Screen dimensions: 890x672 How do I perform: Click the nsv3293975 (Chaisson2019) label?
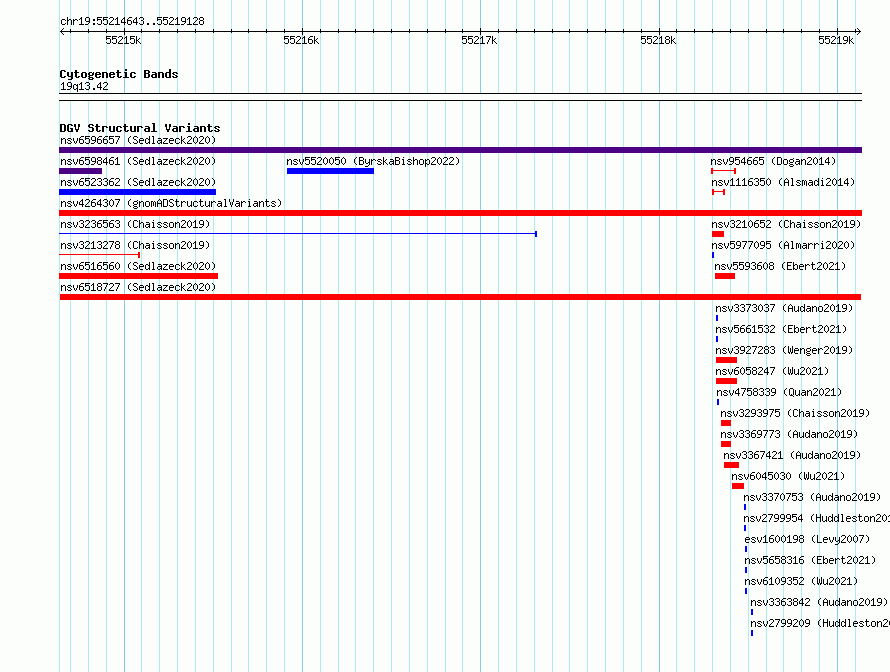click(x=795, y=413)
